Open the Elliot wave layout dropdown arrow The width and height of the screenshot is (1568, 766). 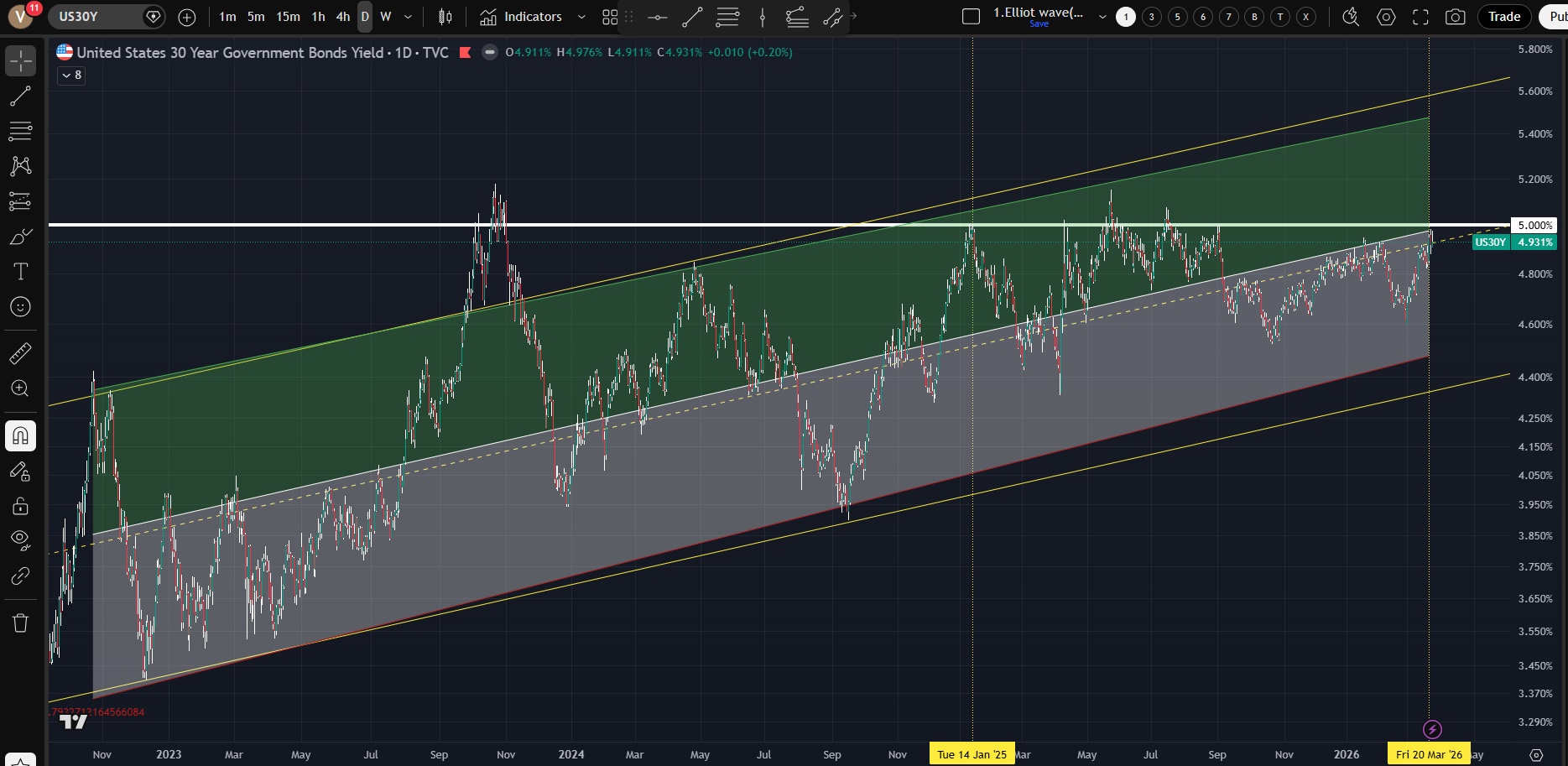coord(1102,17)
